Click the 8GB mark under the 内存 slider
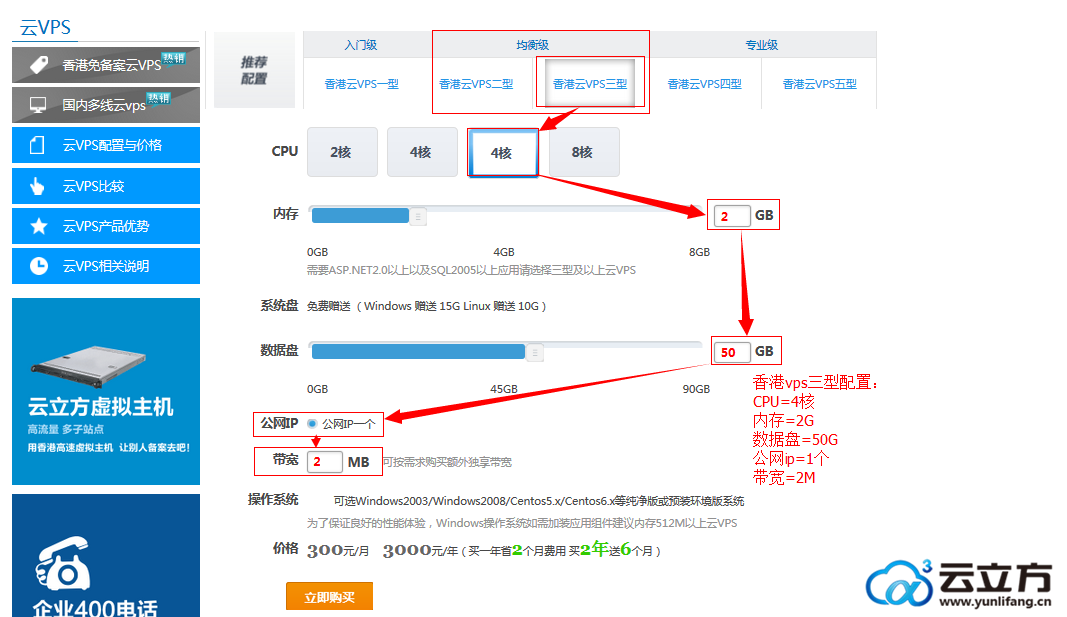Screen dimensions: 1067x617 [700, 252]
